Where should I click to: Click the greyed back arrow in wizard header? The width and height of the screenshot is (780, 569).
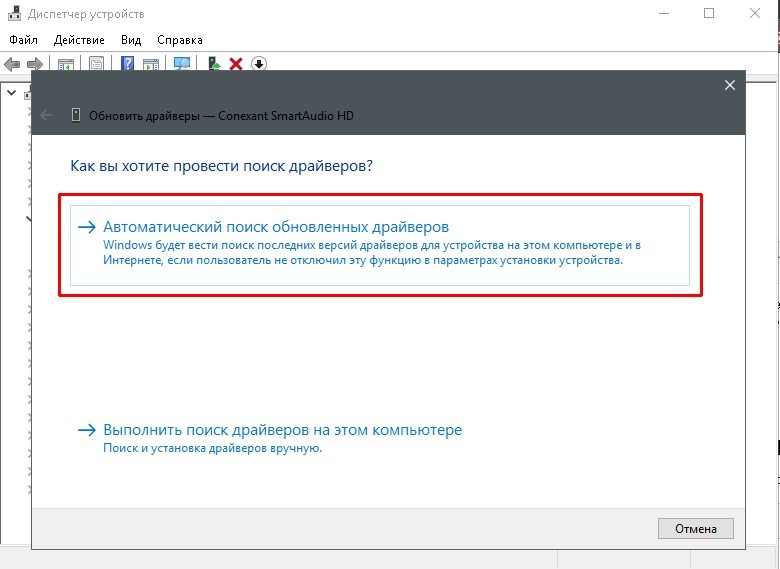[x=46, y=115]
